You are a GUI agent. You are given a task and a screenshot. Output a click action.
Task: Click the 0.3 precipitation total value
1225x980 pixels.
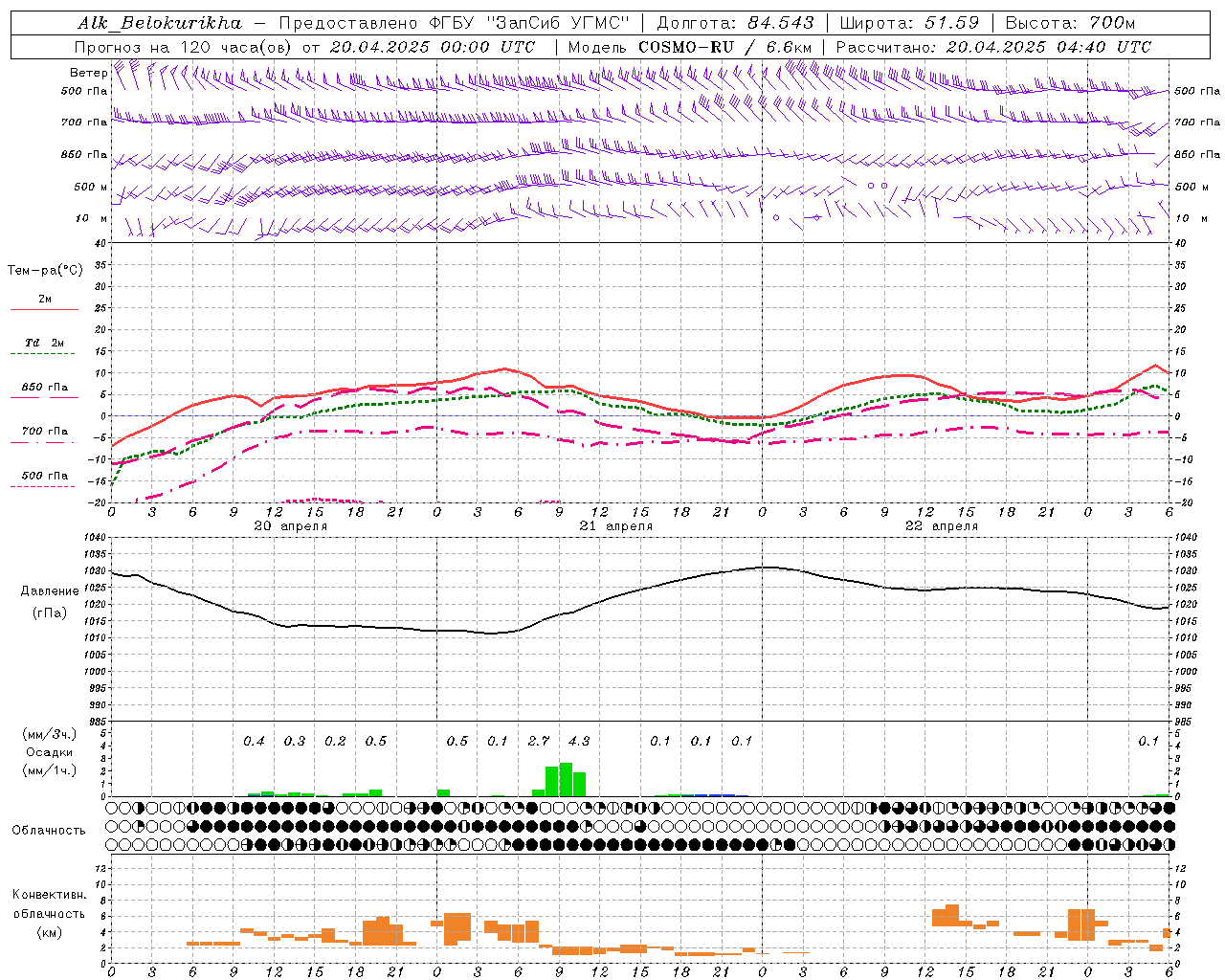pos(295,741)
